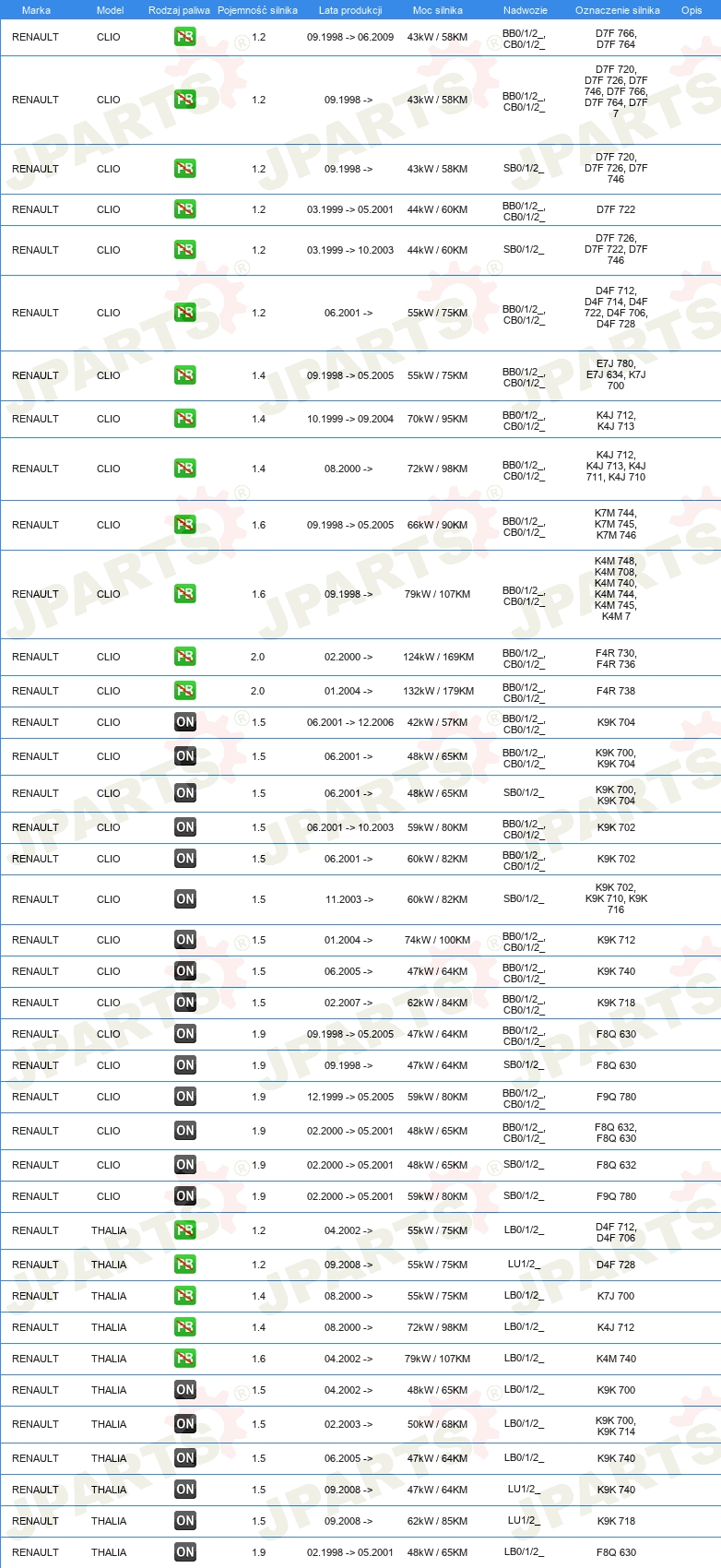Click the petrol icon in the E7J 780 row
The height and width of the screenshot is (1568, 721).
tap(184, 375)
